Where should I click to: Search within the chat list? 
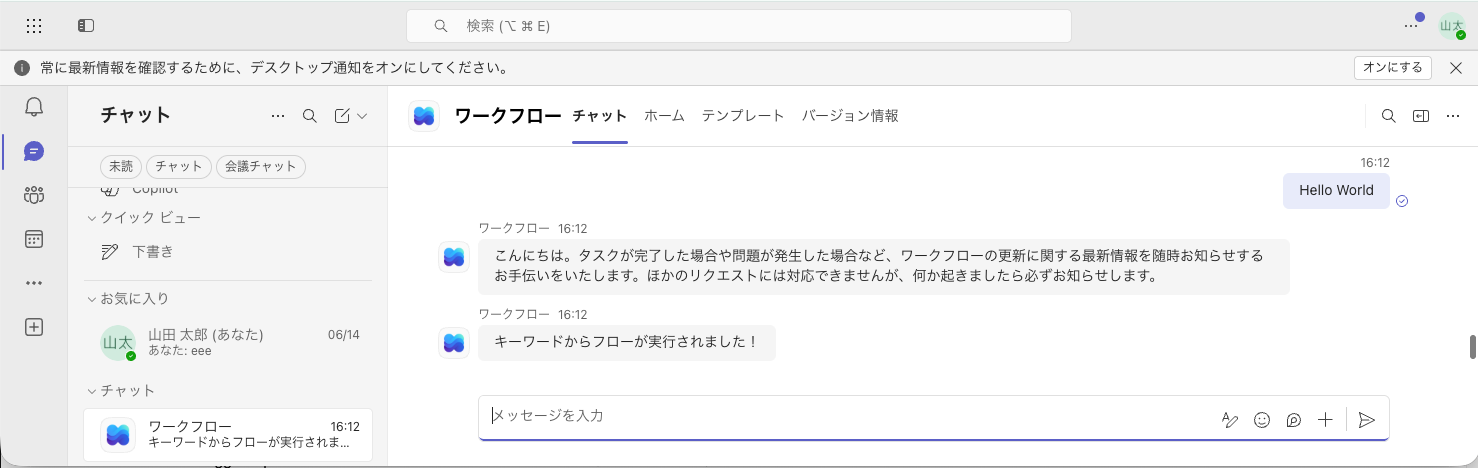click(310, 116)
